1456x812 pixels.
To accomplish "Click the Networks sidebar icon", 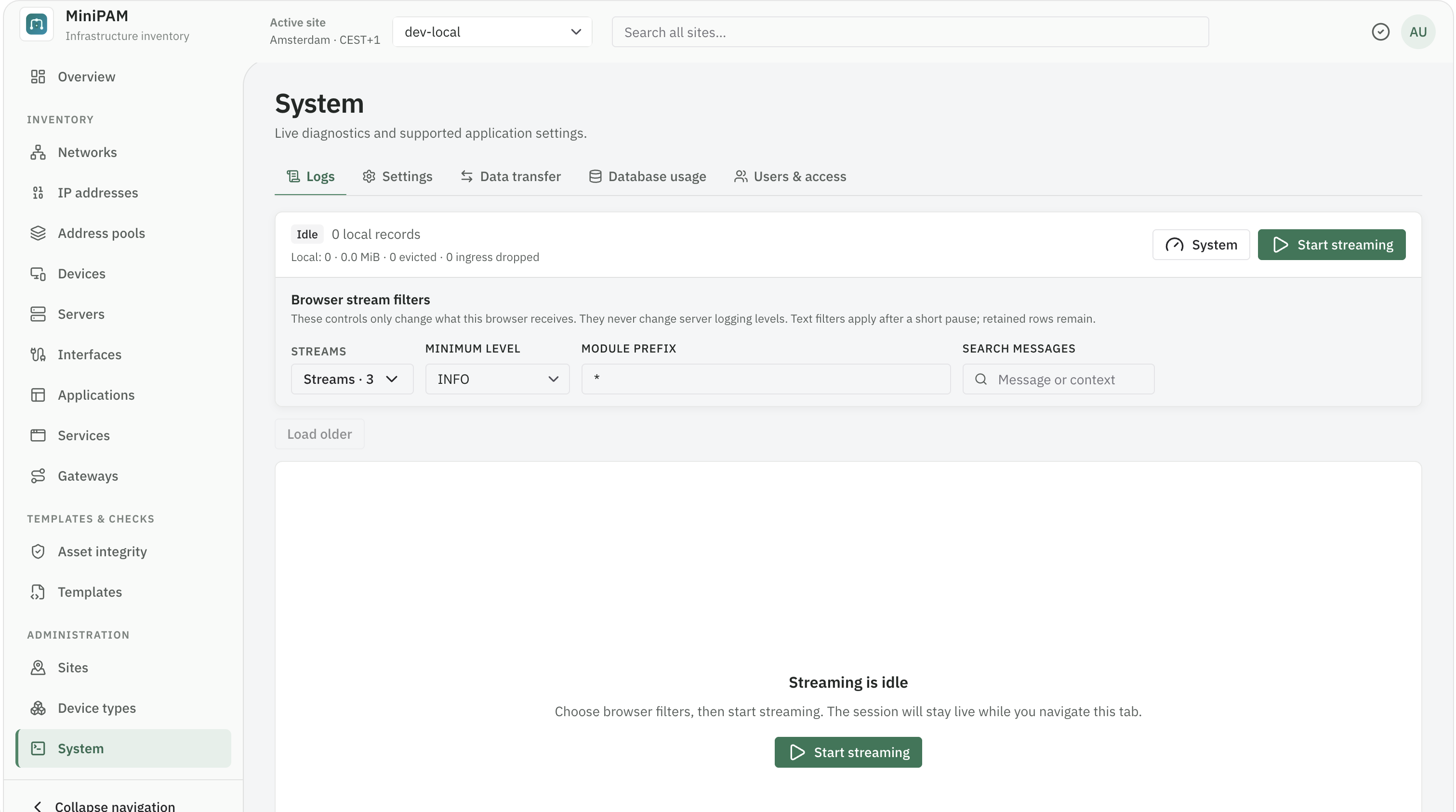I will [38, 153].
